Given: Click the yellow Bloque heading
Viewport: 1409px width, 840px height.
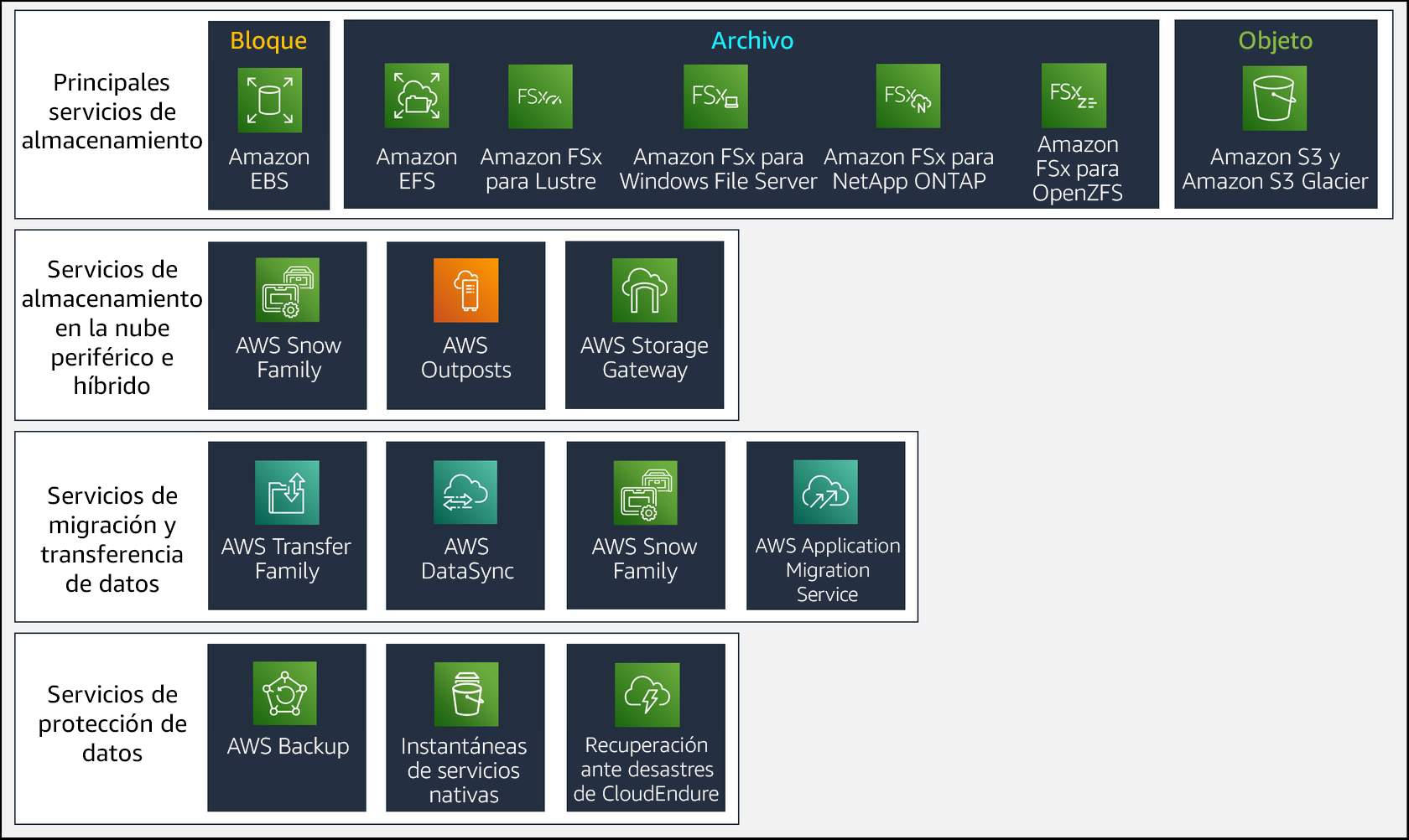Looking at the screenshot, I should (268, 40).
